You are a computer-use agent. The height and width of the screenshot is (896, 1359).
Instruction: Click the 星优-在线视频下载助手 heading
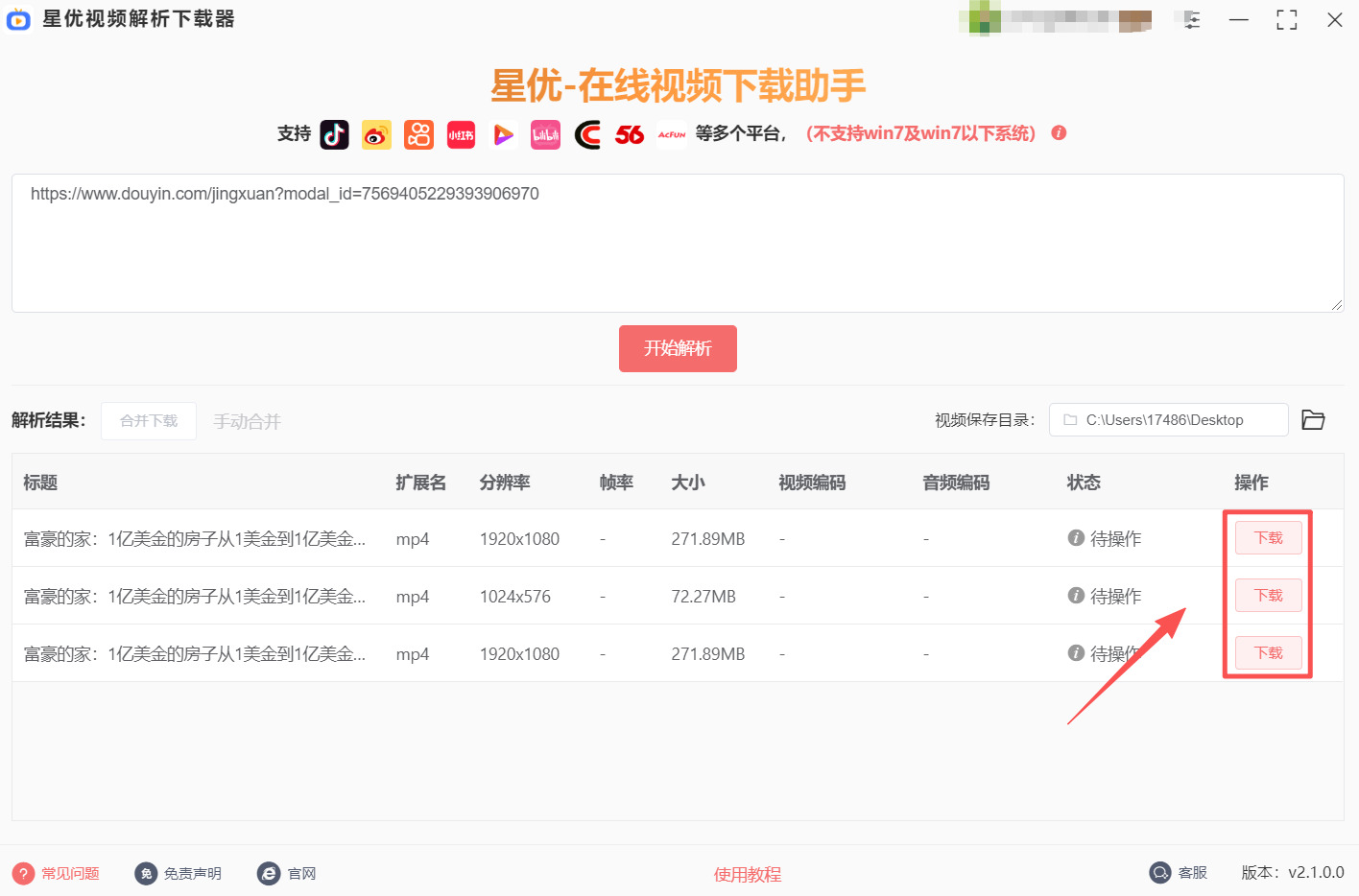679,85
